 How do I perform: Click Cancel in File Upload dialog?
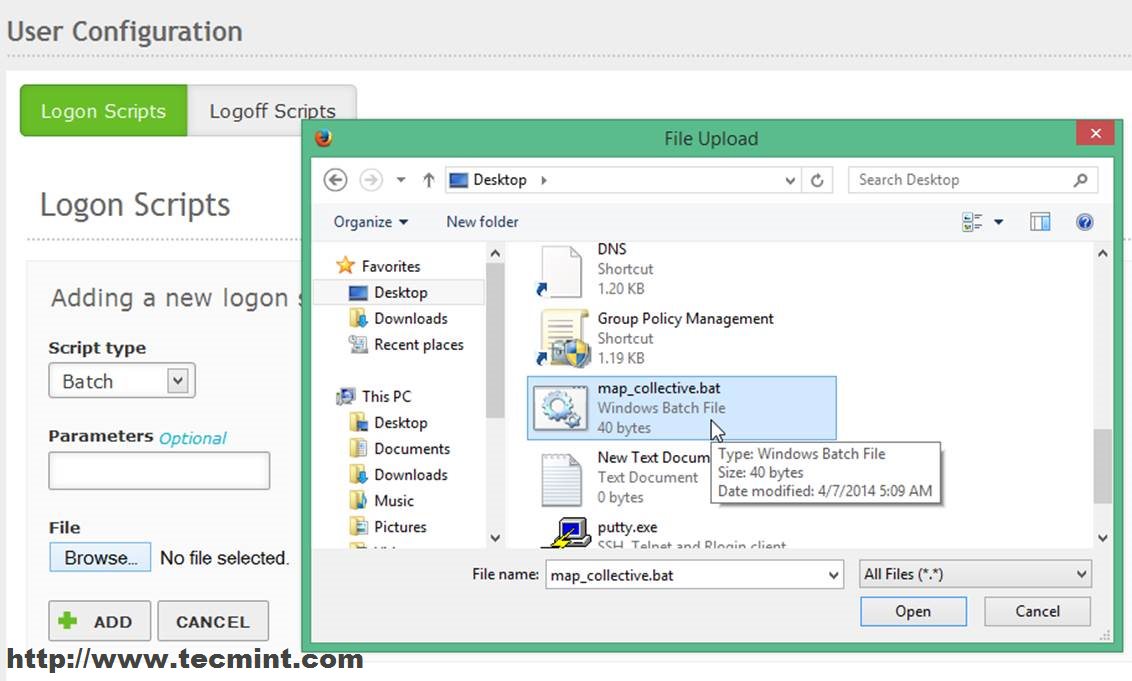pos(1037,611)
